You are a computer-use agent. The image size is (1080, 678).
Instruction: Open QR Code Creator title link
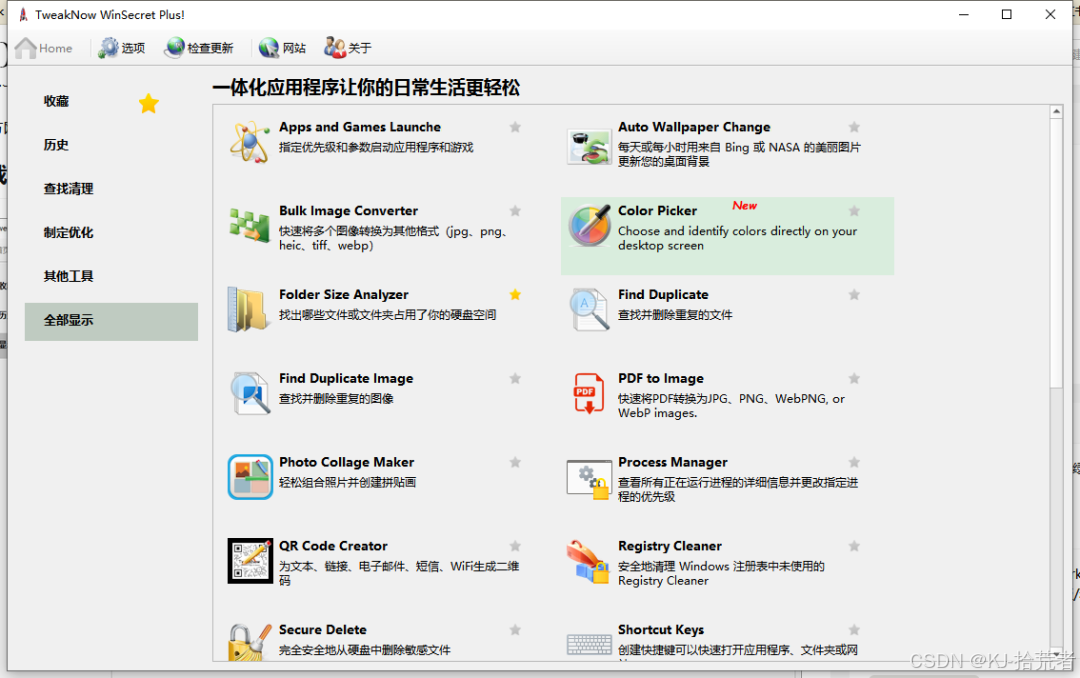tap(333, 546)
